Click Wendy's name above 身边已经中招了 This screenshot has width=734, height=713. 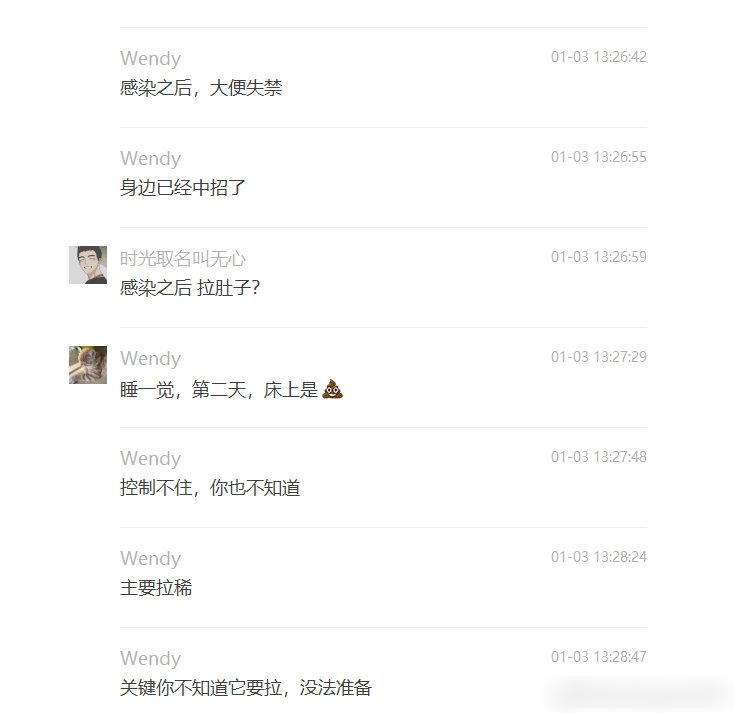(x=150, y=158)
